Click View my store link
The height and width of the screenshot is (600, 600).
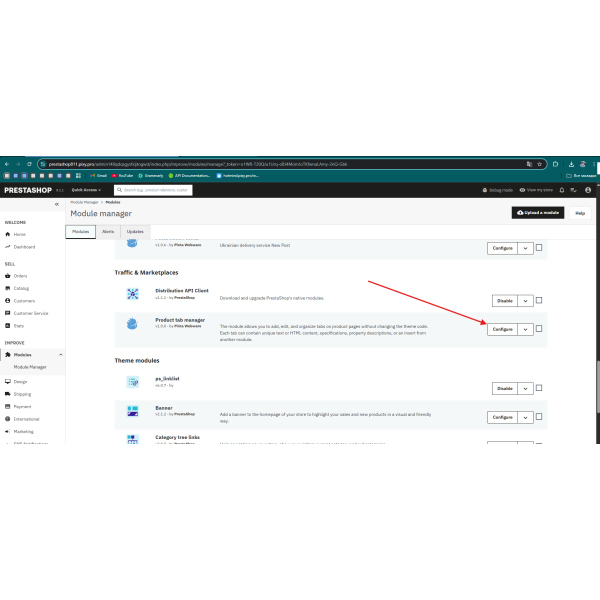536,190
